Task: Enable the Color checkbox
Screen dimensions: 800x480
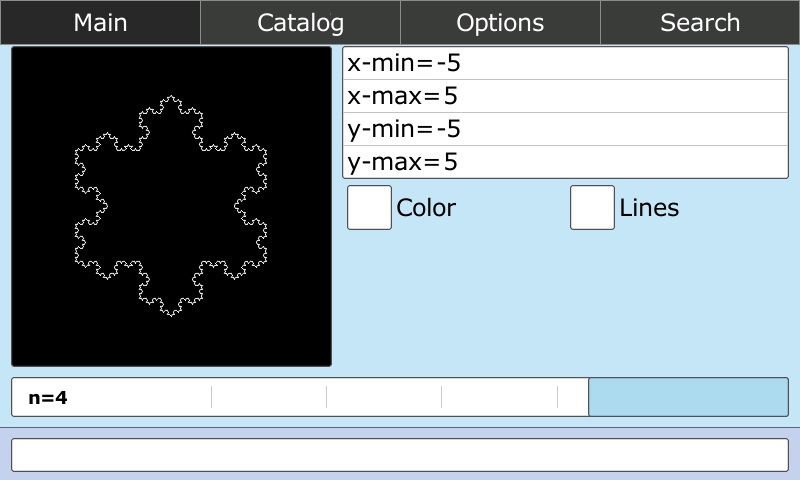Action: point(369,208)
